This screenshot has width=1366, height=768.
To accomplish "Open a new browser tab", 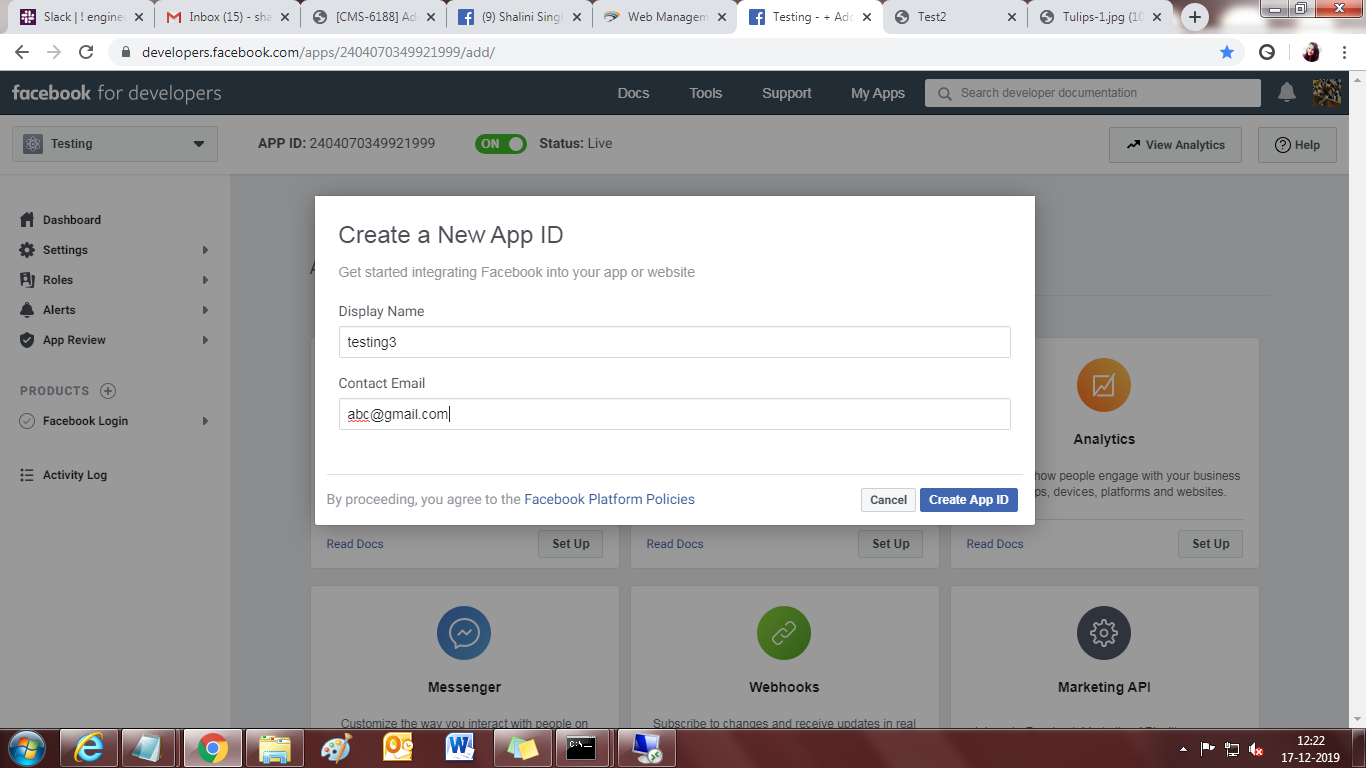I will [x=1195, y=17].
